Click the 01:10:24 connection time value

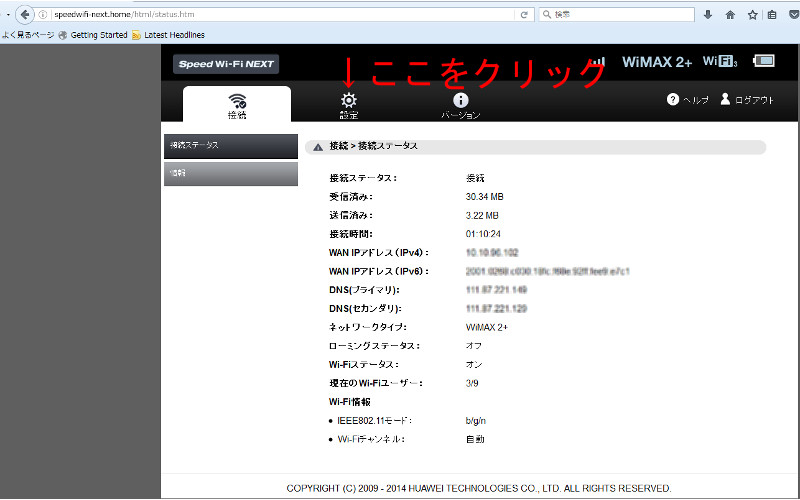[x=483, y=234]
